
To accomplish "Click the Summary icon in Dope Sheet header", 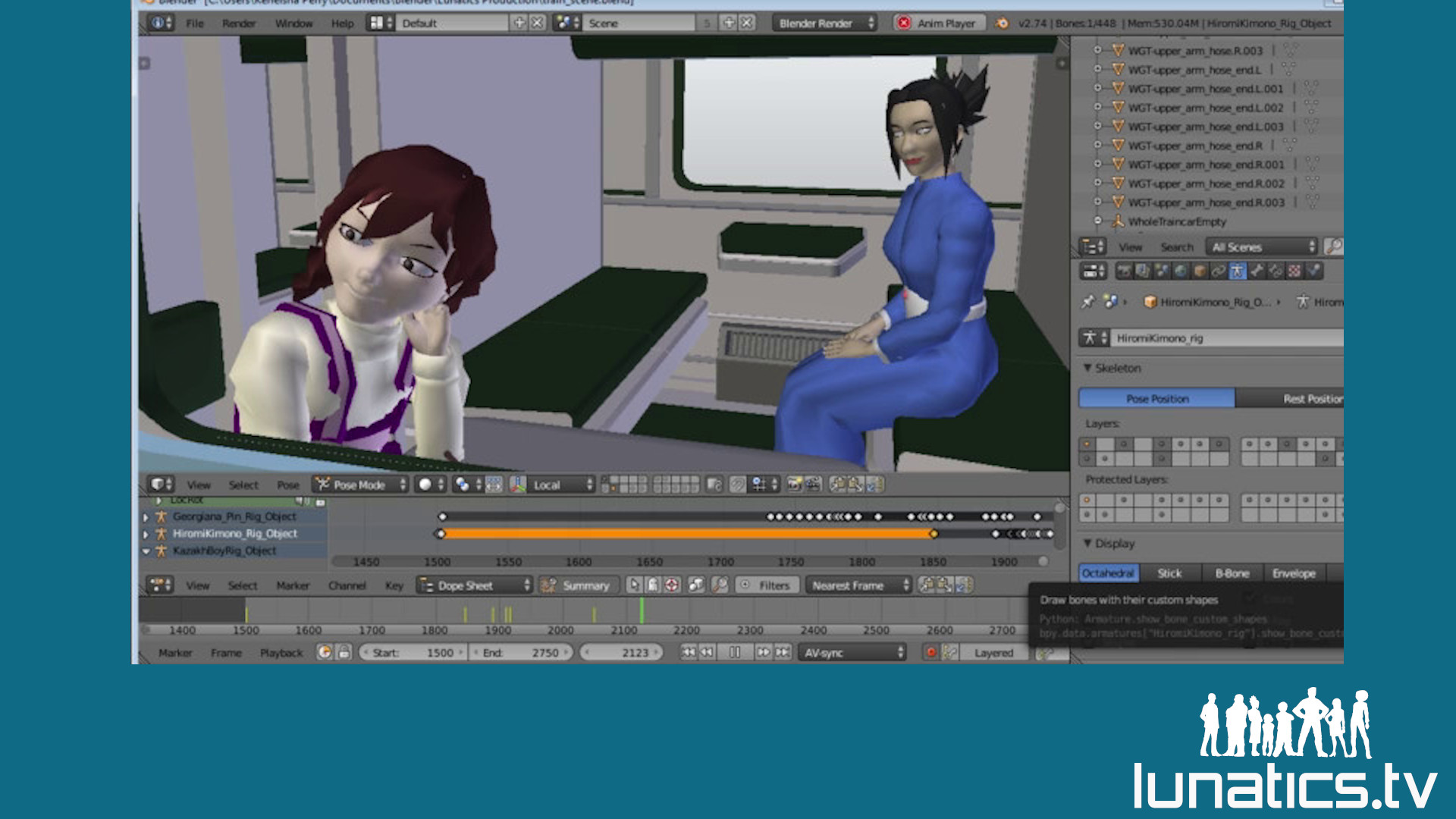I will coord(549,585).
